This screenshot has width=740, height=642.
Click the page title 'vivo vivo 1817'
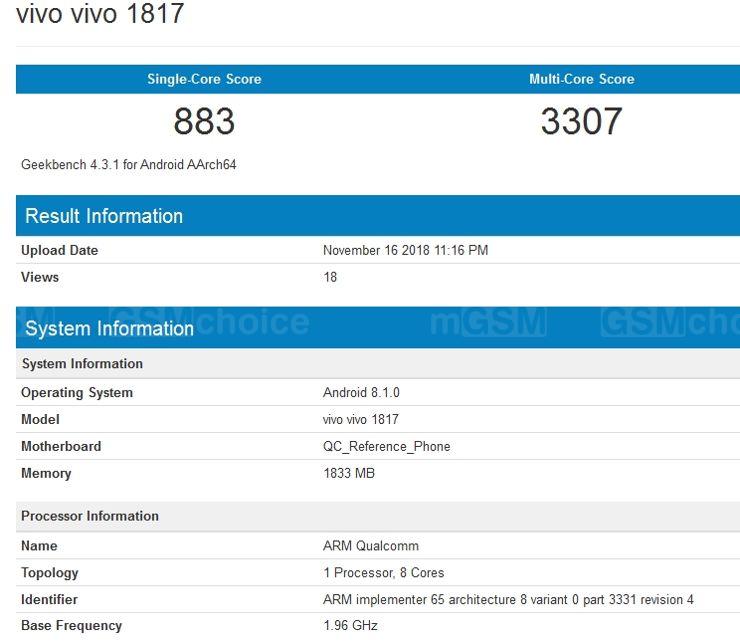(100, 15)
